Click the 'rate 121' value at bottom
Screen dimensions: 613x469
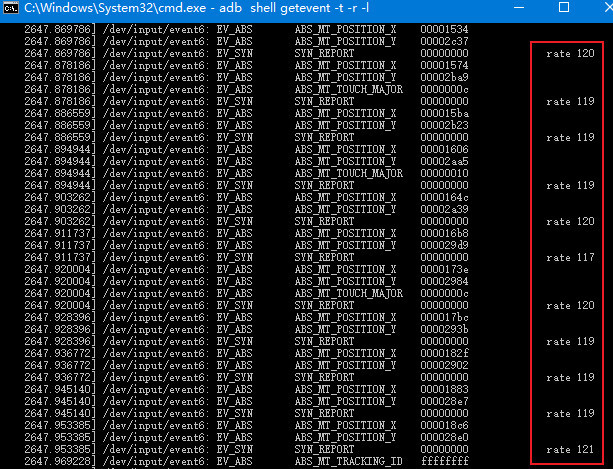pyautogui.click(x=570, y=449)
